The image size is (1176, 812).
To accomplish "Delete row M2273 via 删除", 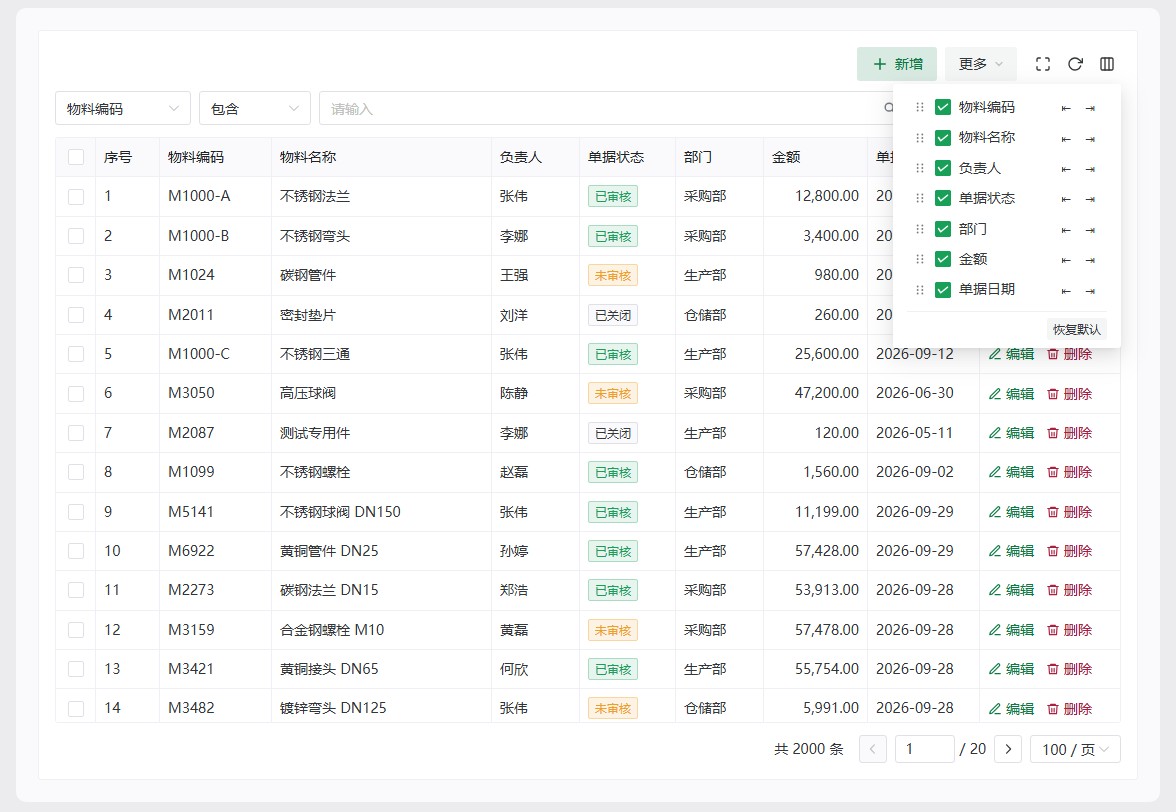I will tap(1070, 590).
